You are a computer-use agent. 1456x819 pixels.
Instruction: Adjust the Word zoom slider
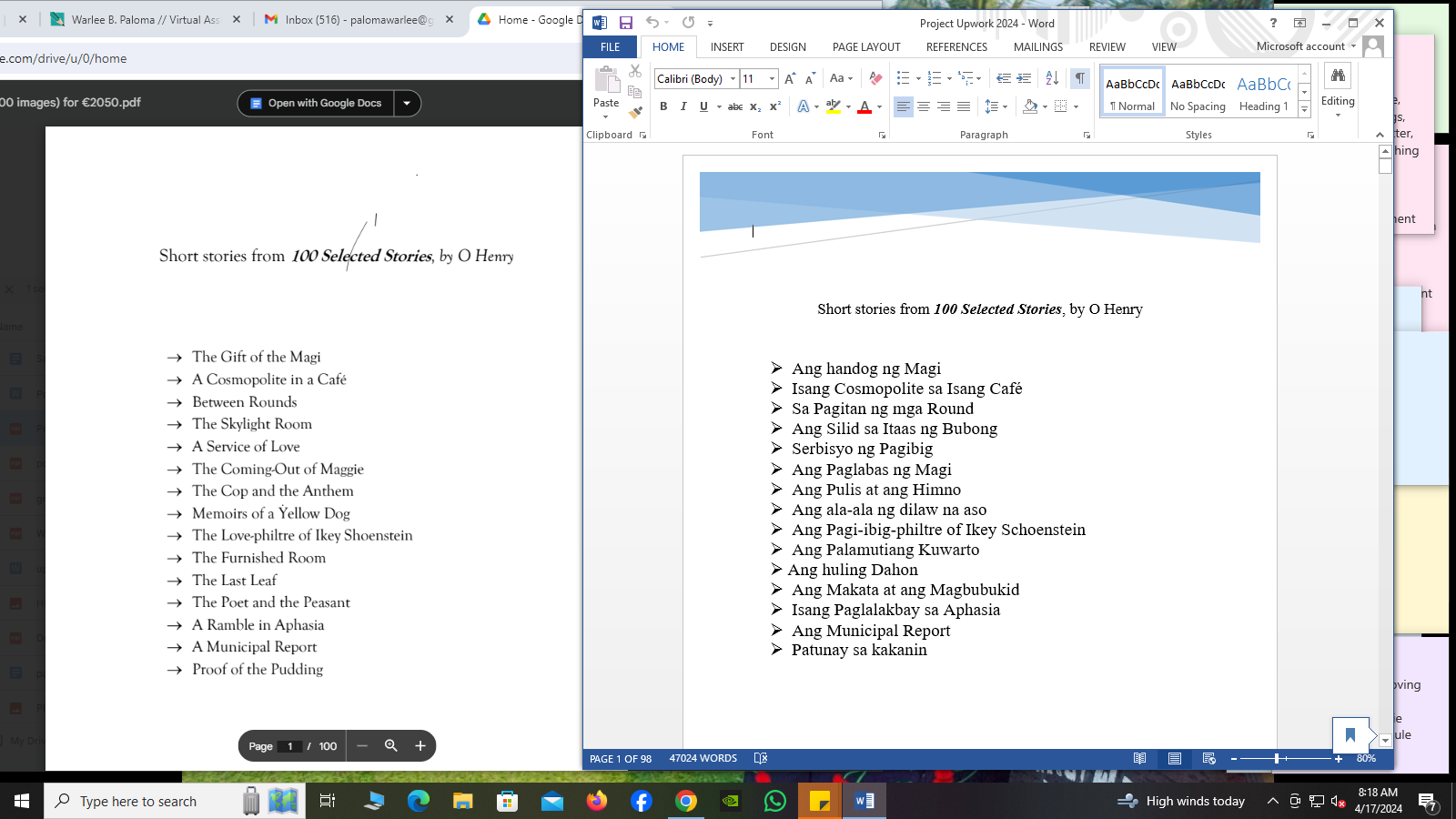click(x=1277, y=758)
